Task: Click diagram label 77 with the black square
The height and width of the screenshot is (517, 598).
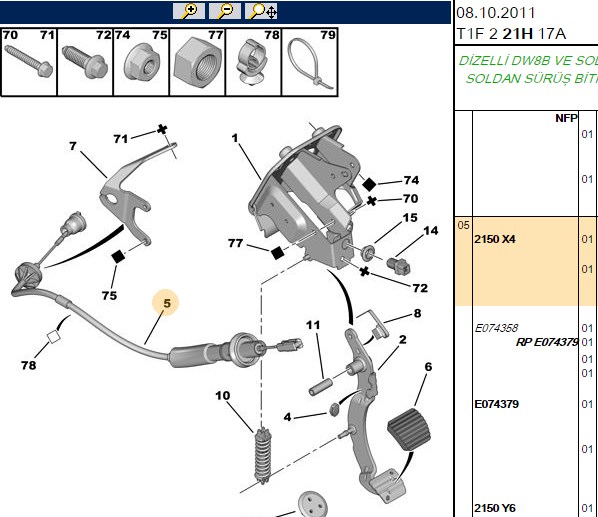Action: point(235,243)
